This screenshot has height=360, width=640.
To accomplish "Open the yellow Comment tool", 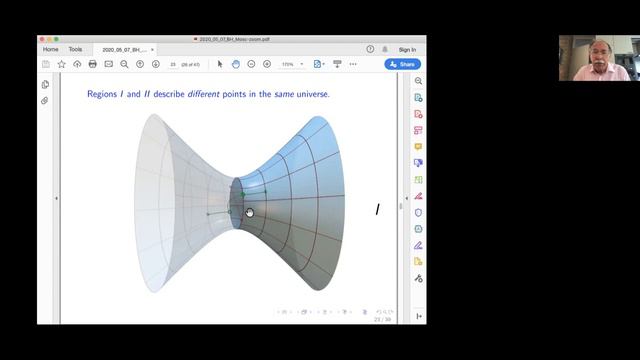I will [x=418, y=147].
